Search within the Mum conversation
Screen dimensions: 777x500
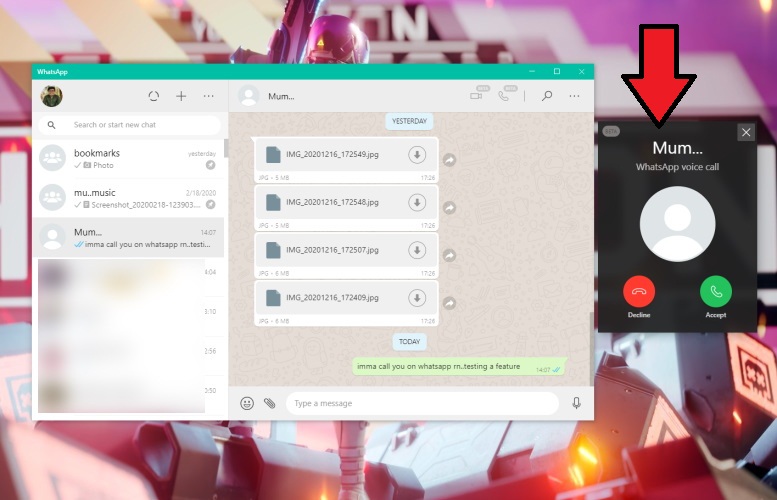(547, 96)
